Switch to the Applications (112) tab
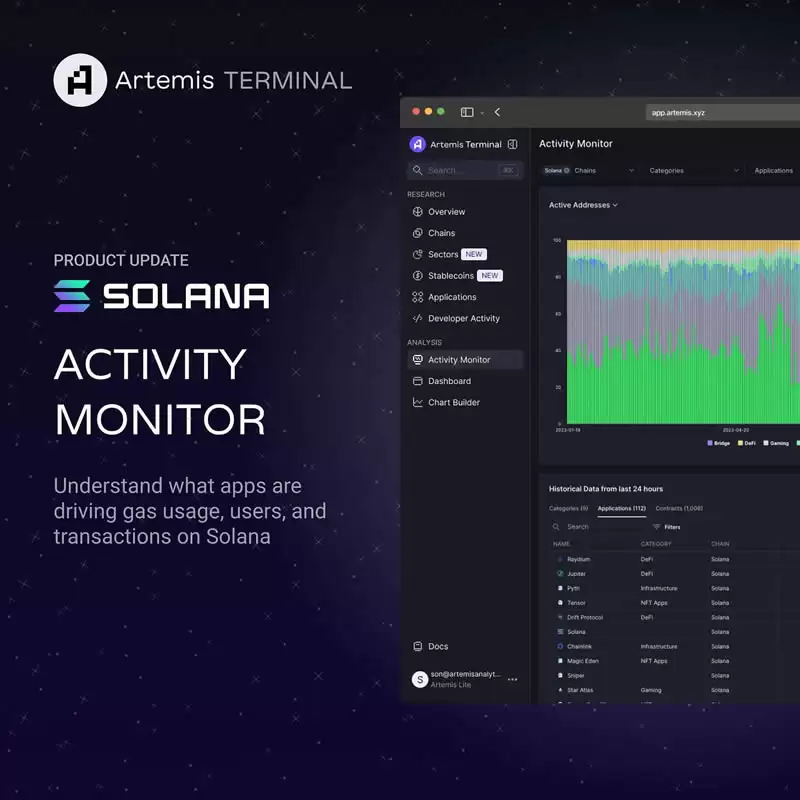The width and height of the screenshot is (800, 800). pos(621,509)
